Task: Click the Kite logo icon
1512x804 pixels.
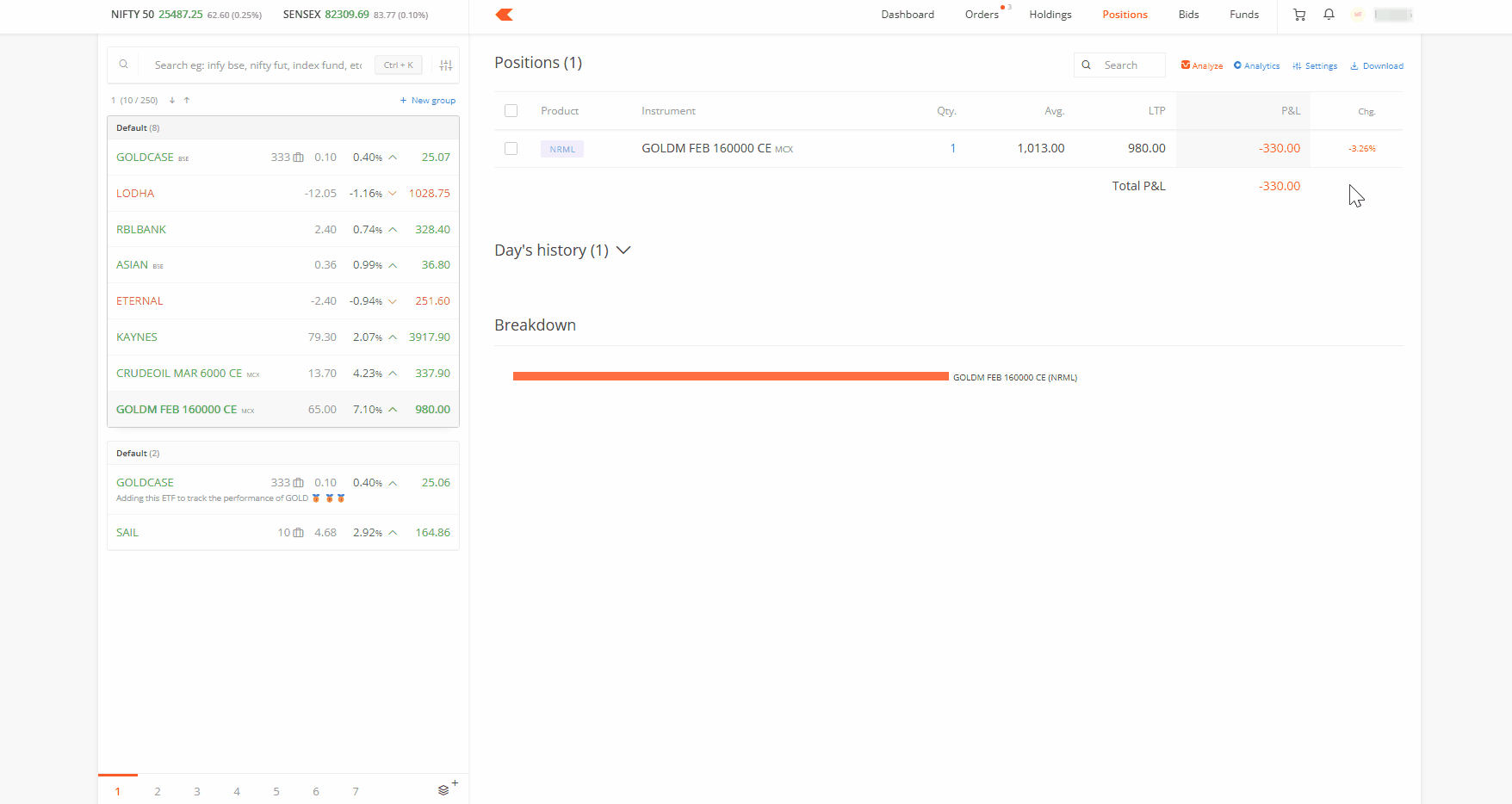Action: [x=505, y=15]
